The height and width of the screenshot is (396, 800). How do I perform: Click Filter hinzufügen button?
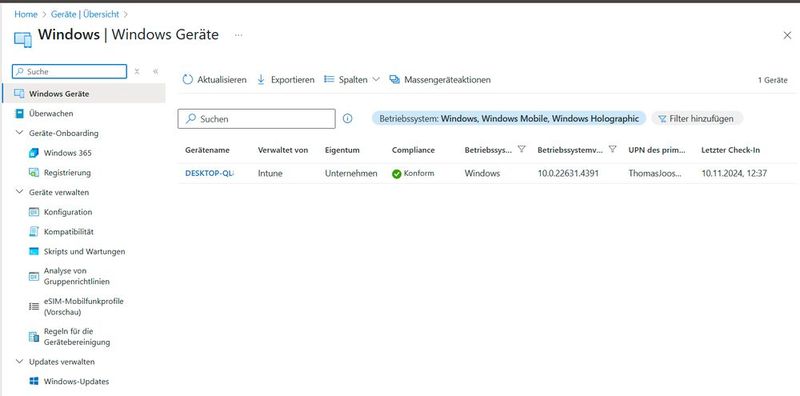pyautogui.click(x=696, y=118)
